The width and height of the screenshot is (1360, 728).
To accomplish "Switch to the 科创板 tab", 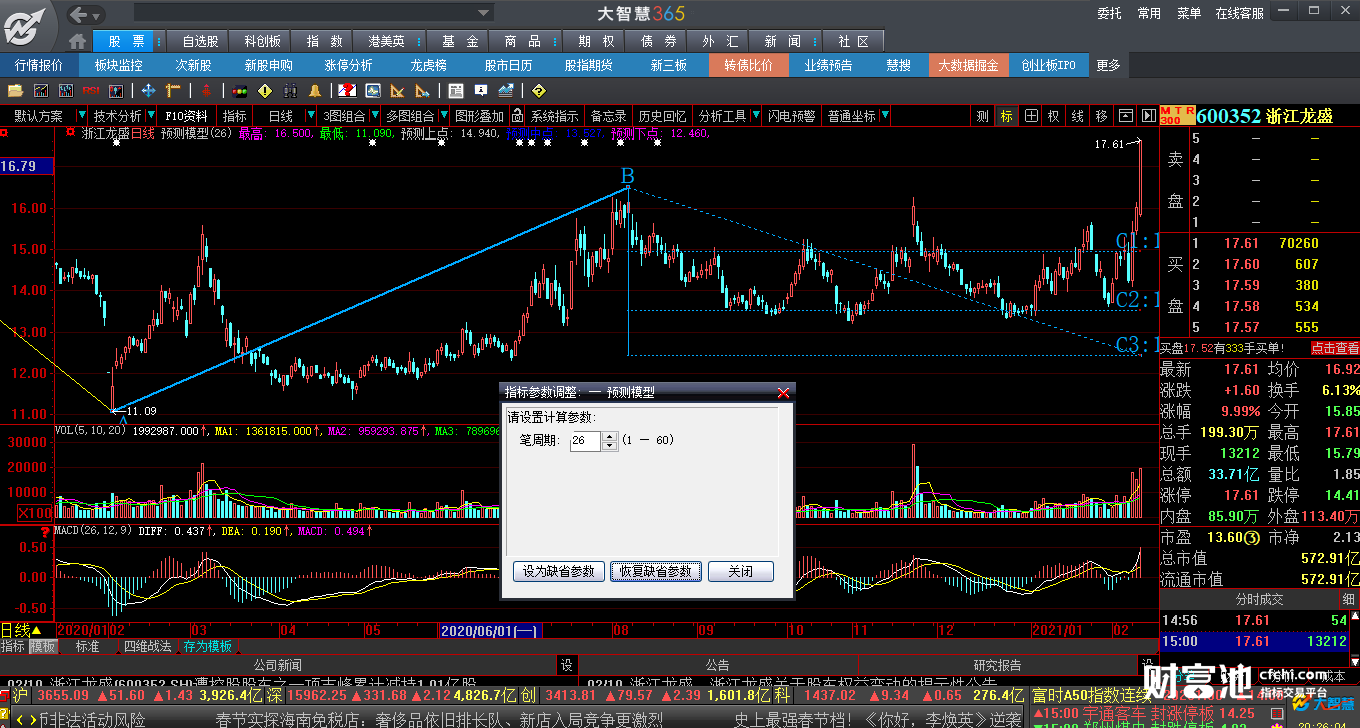I will pos(263,41).
